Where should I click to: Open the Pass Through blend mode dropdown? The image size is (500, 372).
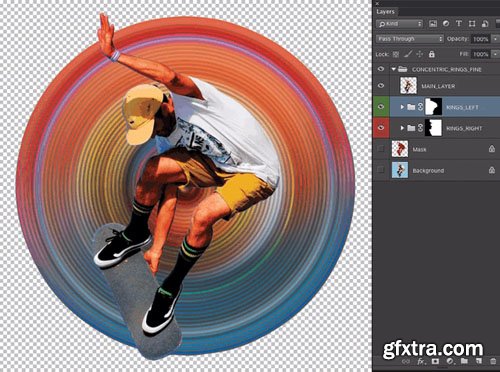point(410,39)
